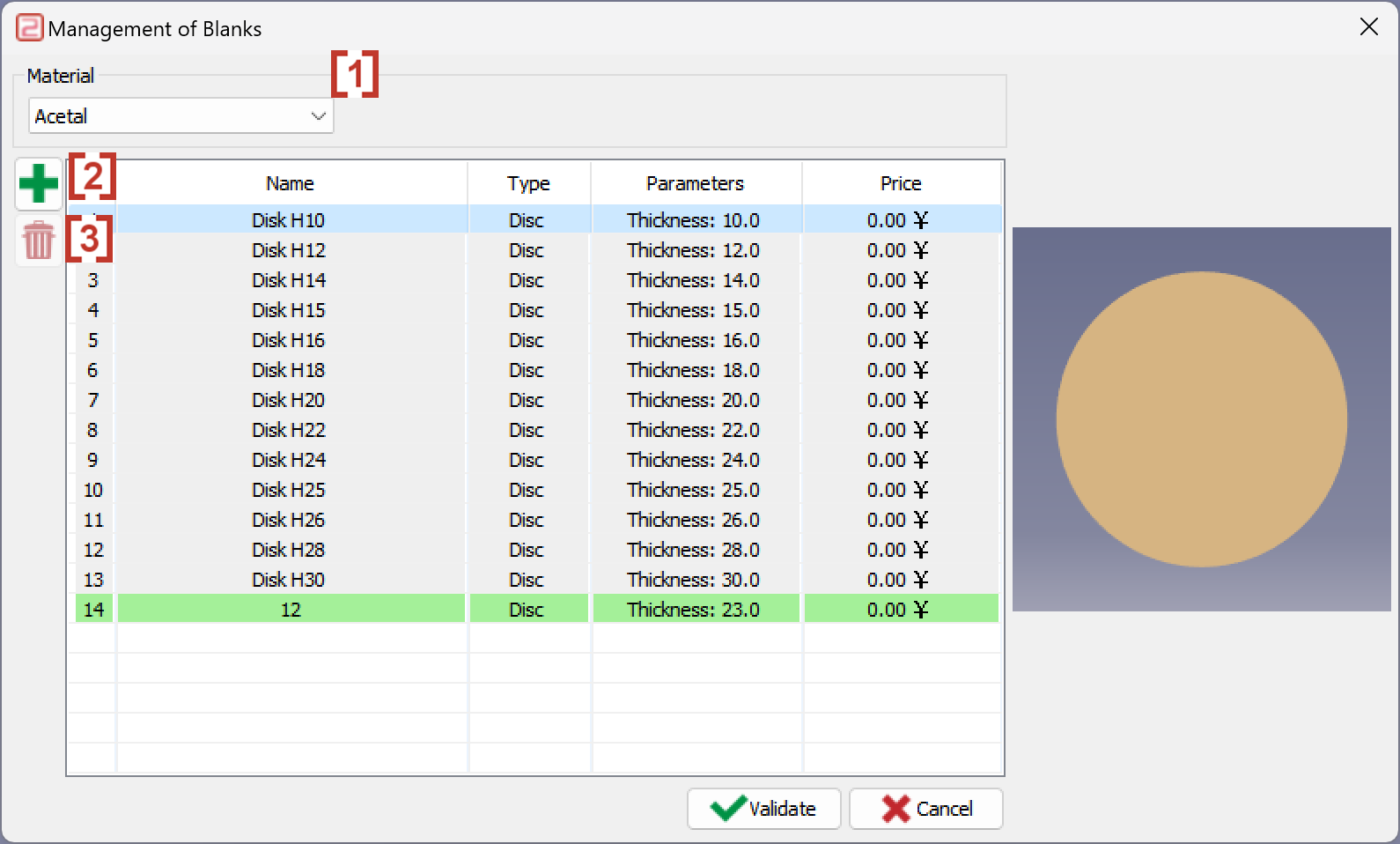Click the disc blank preview image
Viewport: 1400px width, 844px height.
coord(1202,419)
